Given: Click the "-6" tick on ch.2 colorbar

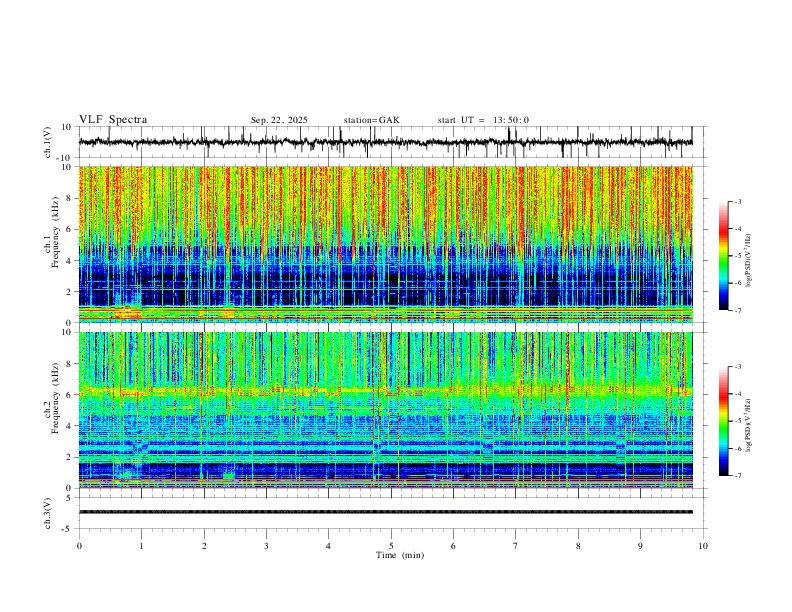Looking at the screenshot, I should click(738, 448).
